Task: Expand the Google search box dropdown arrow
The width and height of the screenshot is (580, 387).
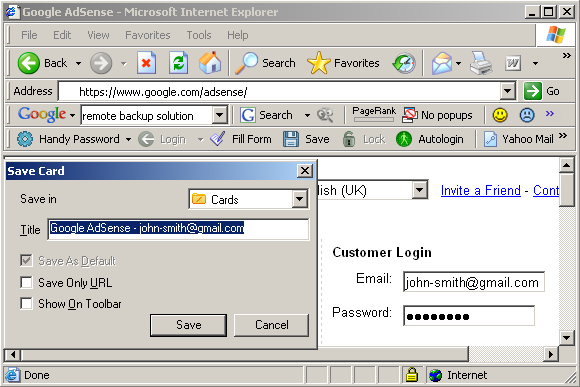Action: pos(219,115)
